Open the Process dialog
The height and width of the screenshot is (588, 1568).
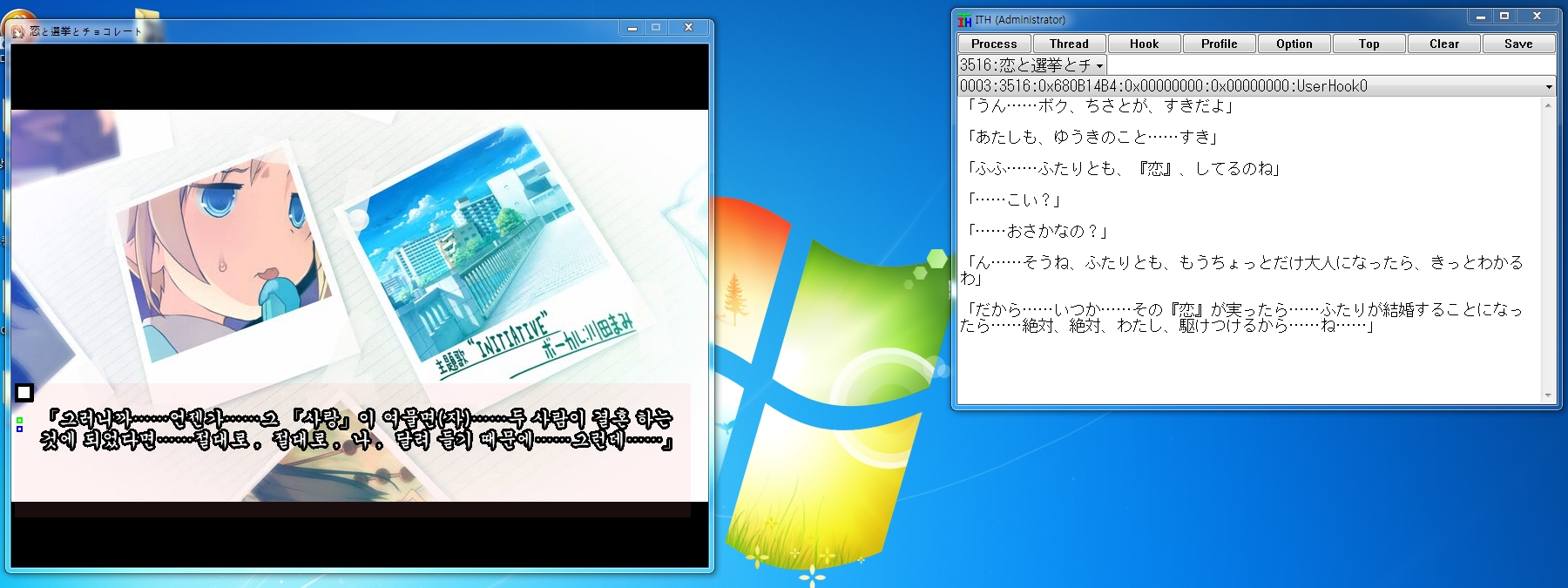click(x=994, y=44)
